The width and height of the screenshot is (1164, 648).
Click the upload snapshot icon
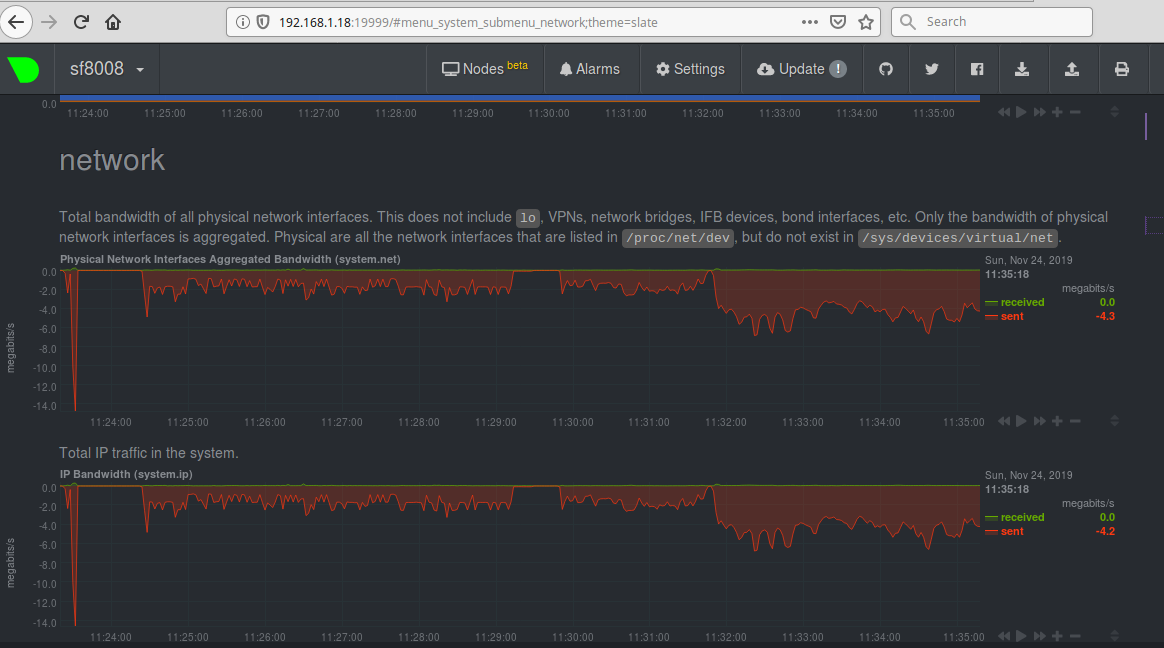pyautogui.click(x=1072, y=69)
